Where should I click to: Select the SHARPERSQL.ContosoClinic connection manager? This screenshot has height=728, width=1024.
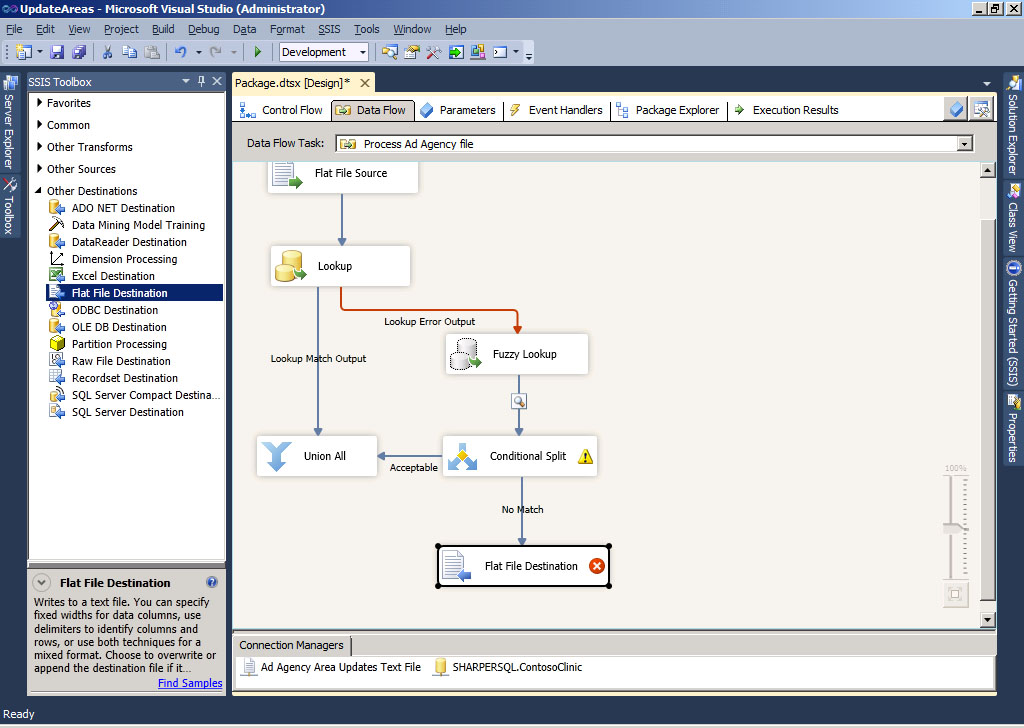click(x=507, y=667)
